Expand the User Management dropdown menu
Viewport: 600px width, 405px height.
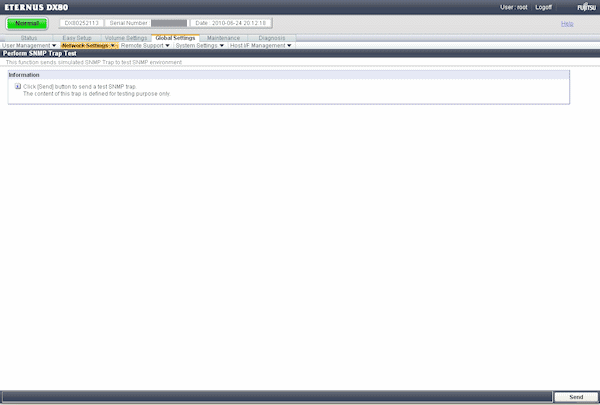tap(29, 46)
